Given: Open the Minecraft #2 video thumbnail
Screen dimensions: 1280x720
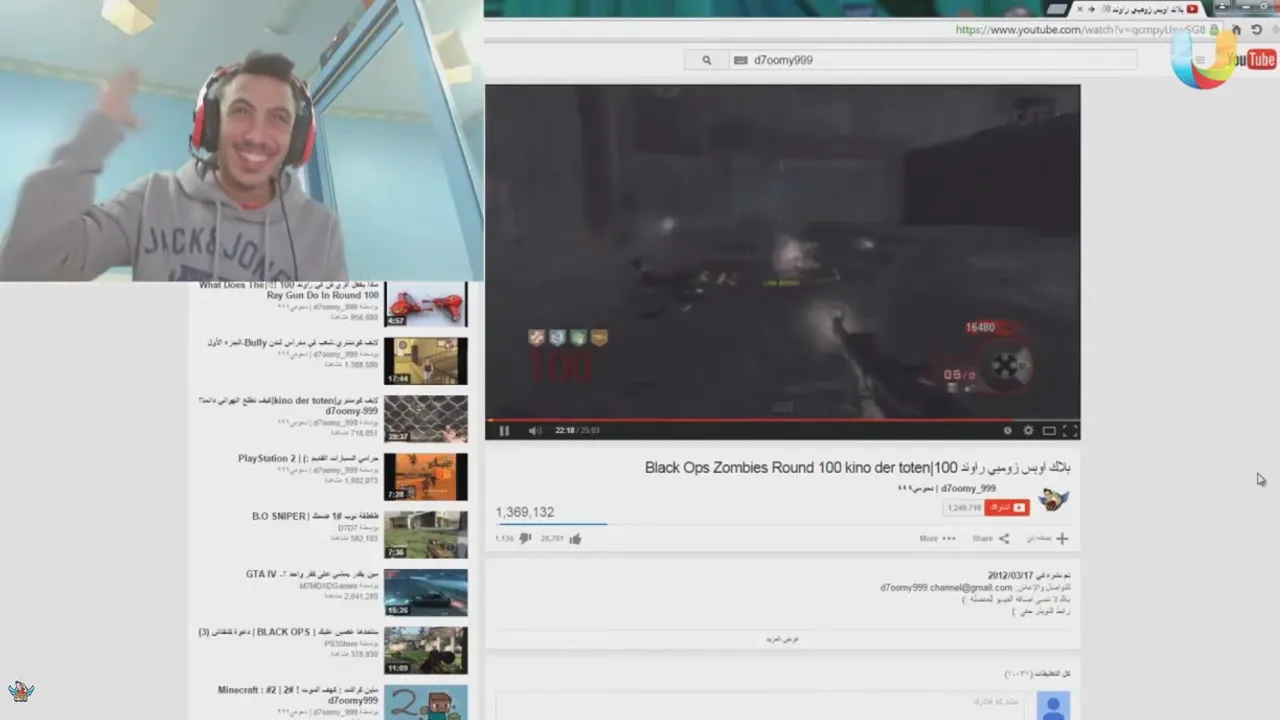Looking at the screenshot, I should coord(426,703).
